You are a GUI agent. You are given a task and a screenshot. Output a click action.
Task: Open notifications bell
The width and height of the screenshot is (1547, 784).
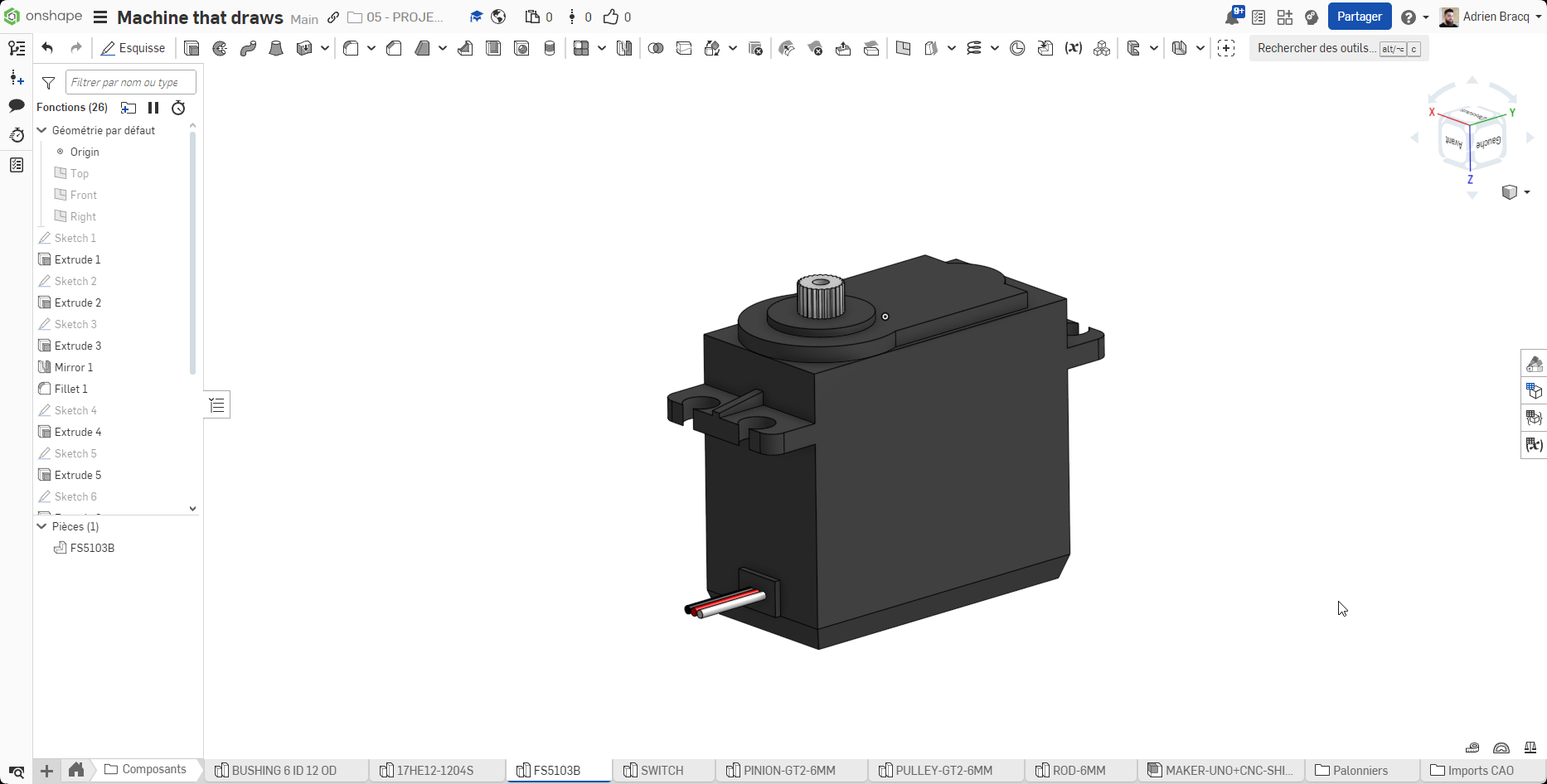pyautogui.click(x=1232, y=17)
